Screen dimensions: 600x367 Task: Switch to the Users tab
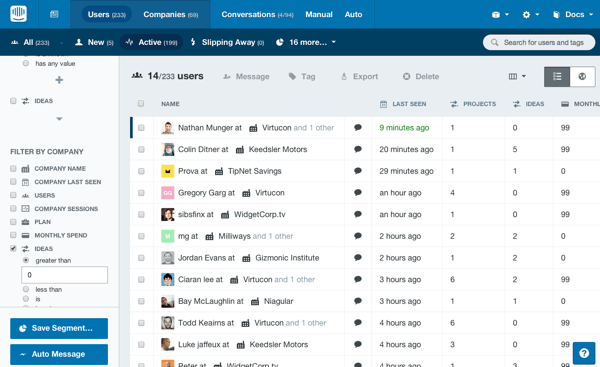point(106,15)
